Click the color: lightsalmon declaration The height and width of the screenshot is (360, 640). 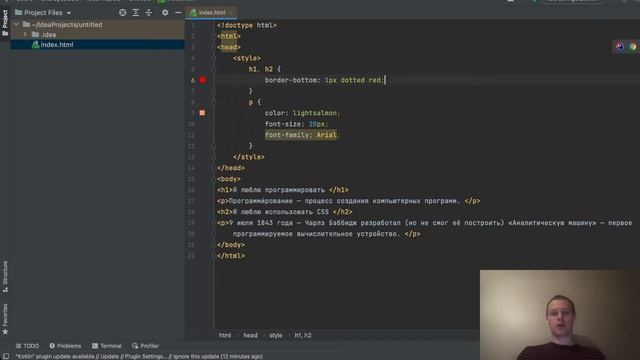[302, 113]
